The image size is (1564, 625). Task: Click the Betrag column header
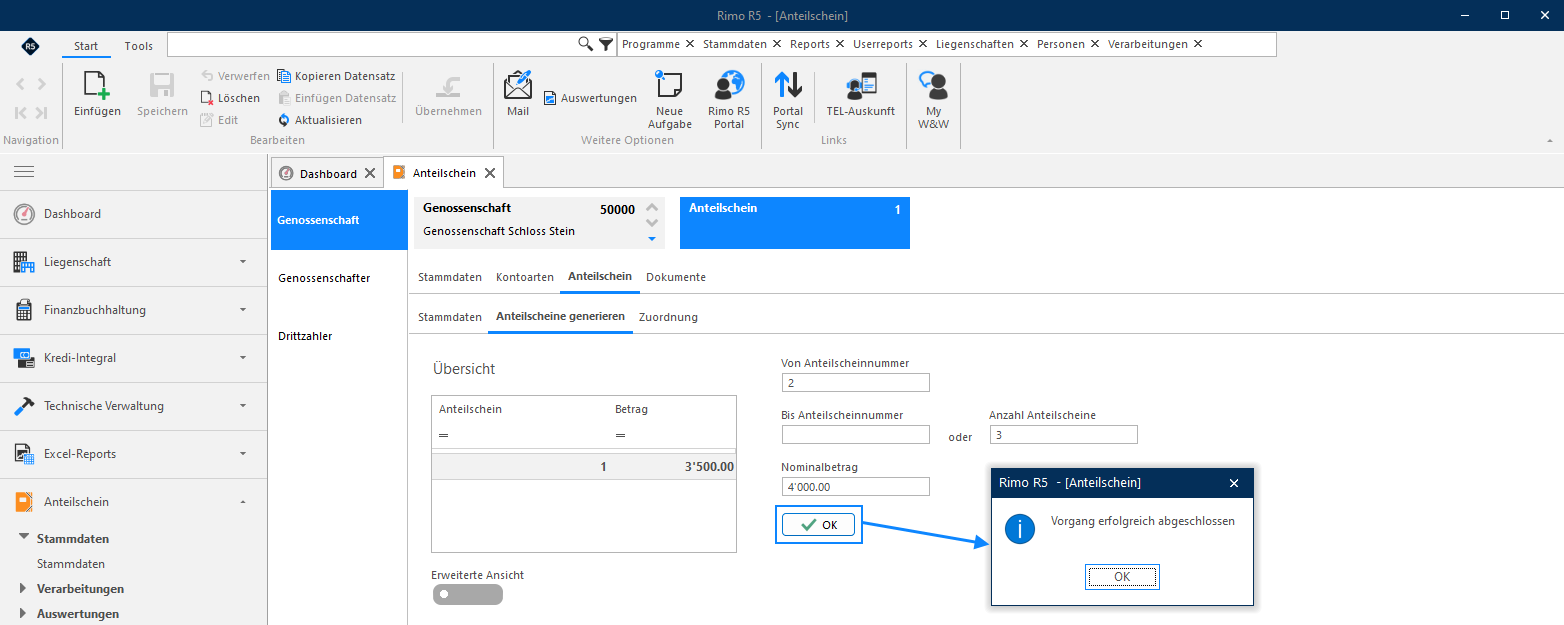coord(631,409)
